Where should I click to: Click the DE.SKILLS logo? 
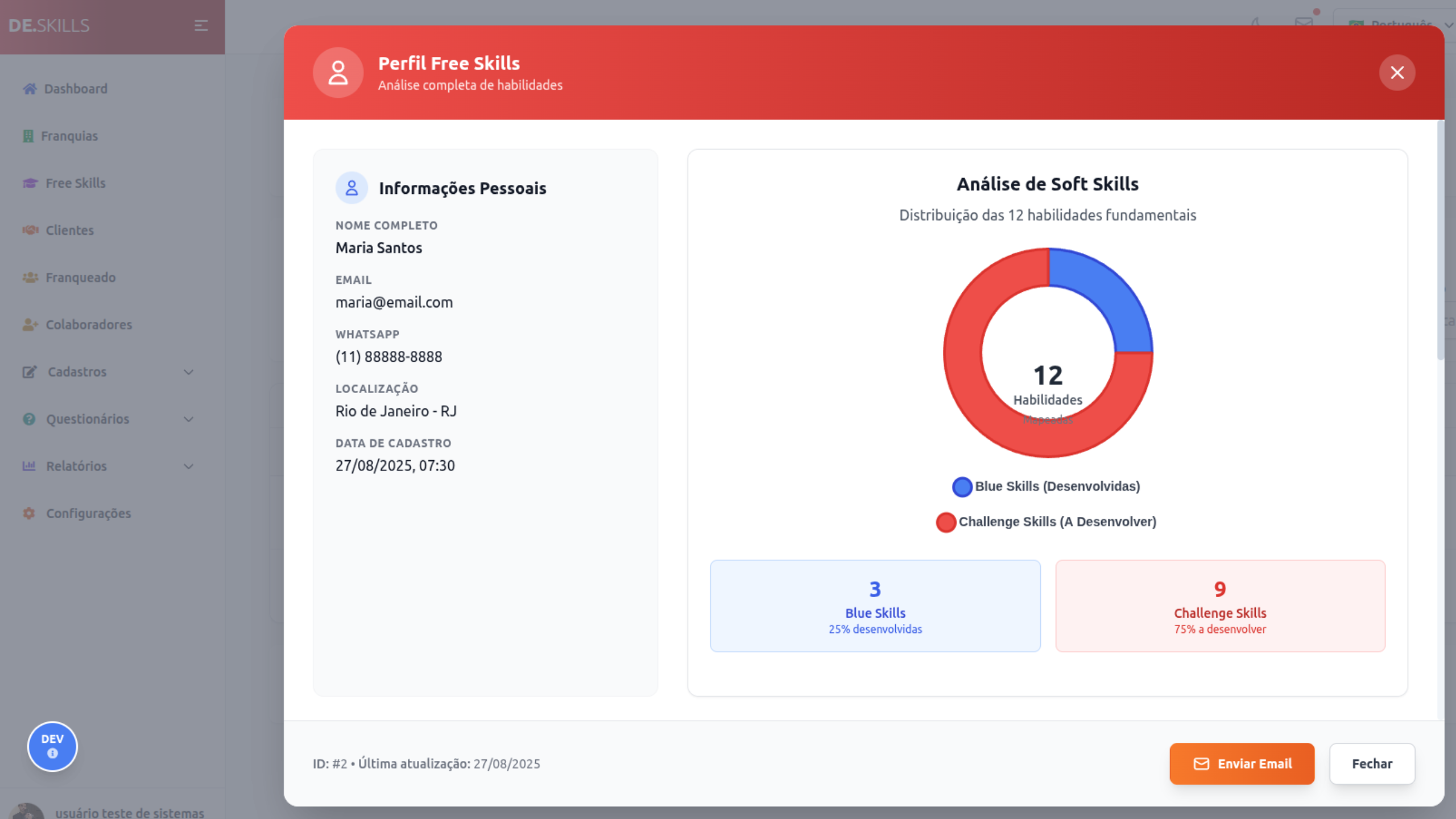point(49,26)
